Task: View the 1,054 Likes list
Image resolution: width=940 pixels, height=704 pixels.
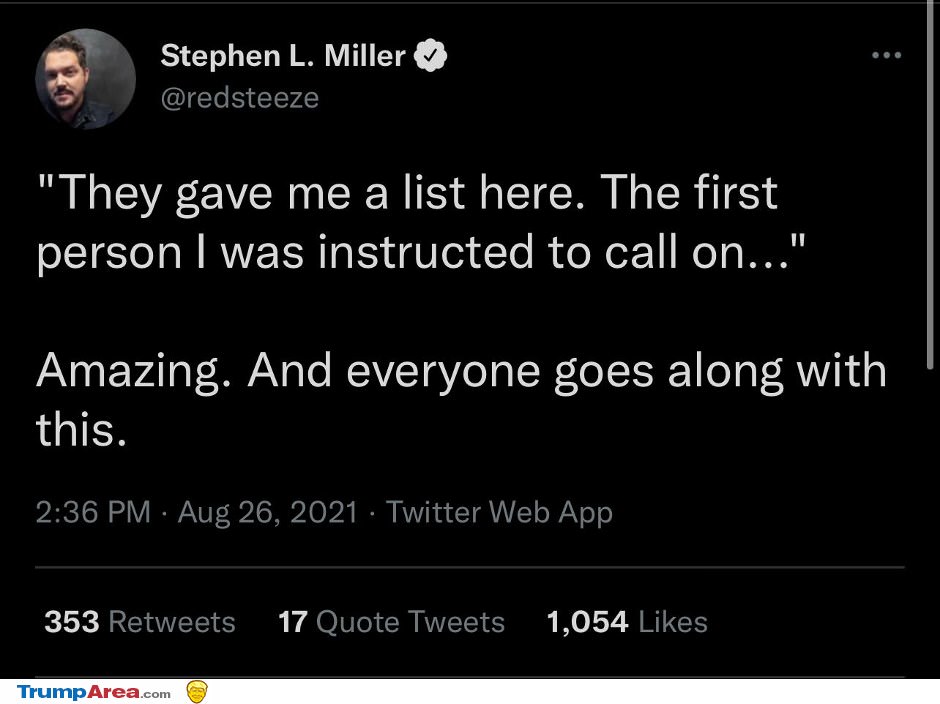Action: [627, 621]
